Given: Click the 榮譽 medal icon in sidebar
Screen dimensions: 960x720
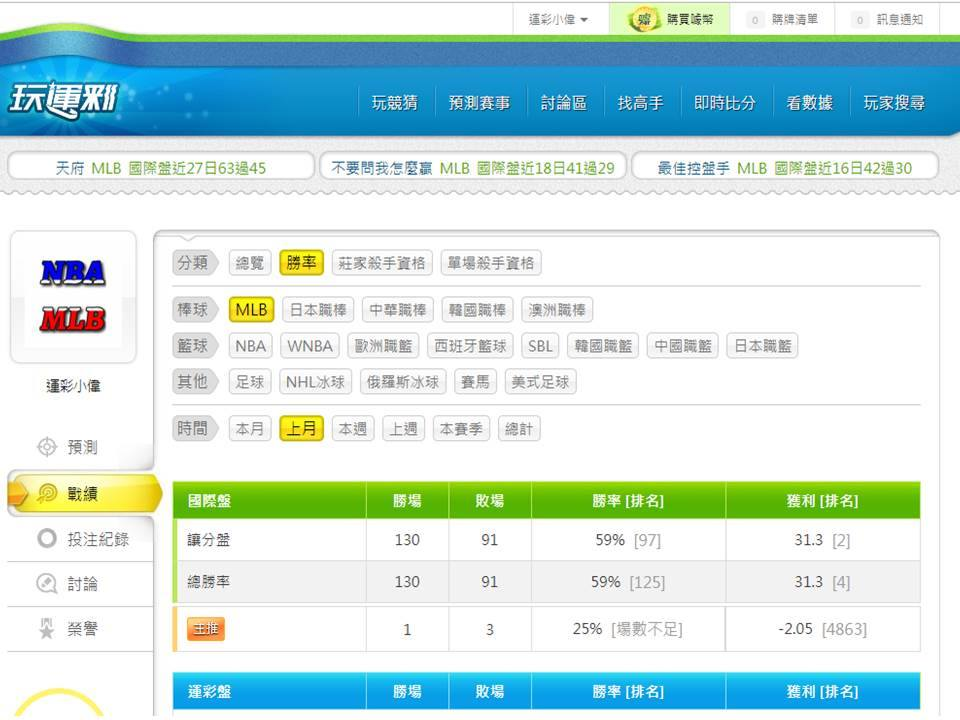Looking at the screenshot, I should click(47, 629).
